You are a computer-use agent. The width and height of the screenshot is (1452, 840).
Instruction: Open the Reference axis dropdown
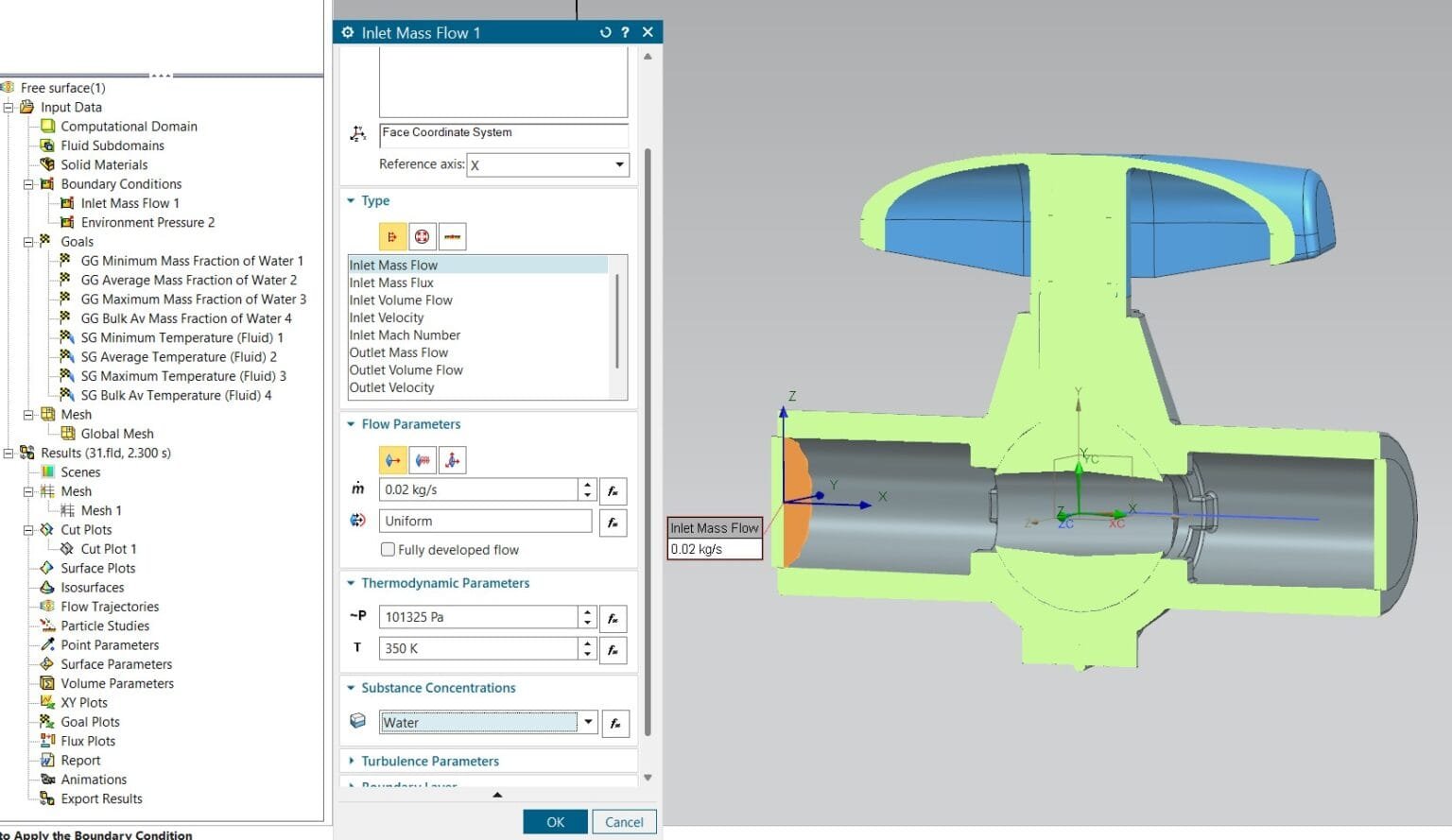click(x=619, y=164)
